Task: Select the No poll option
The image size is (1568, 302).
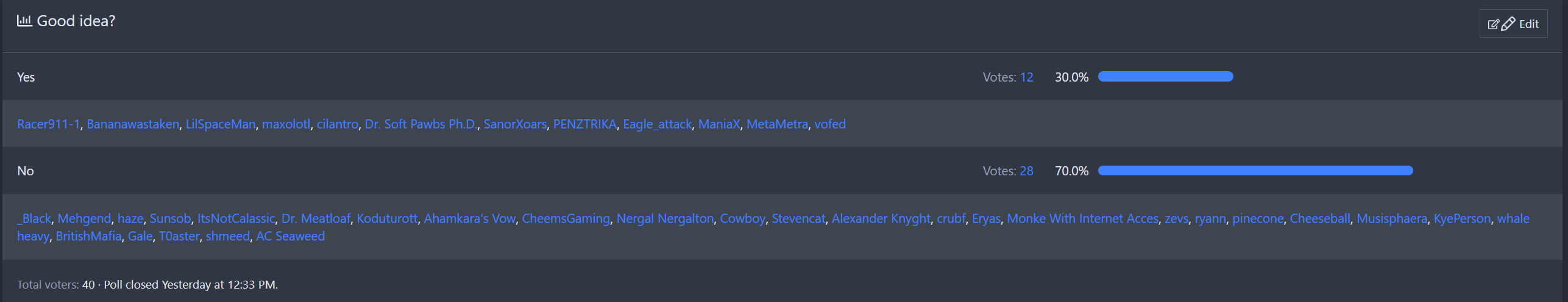Action: [26, 171]
